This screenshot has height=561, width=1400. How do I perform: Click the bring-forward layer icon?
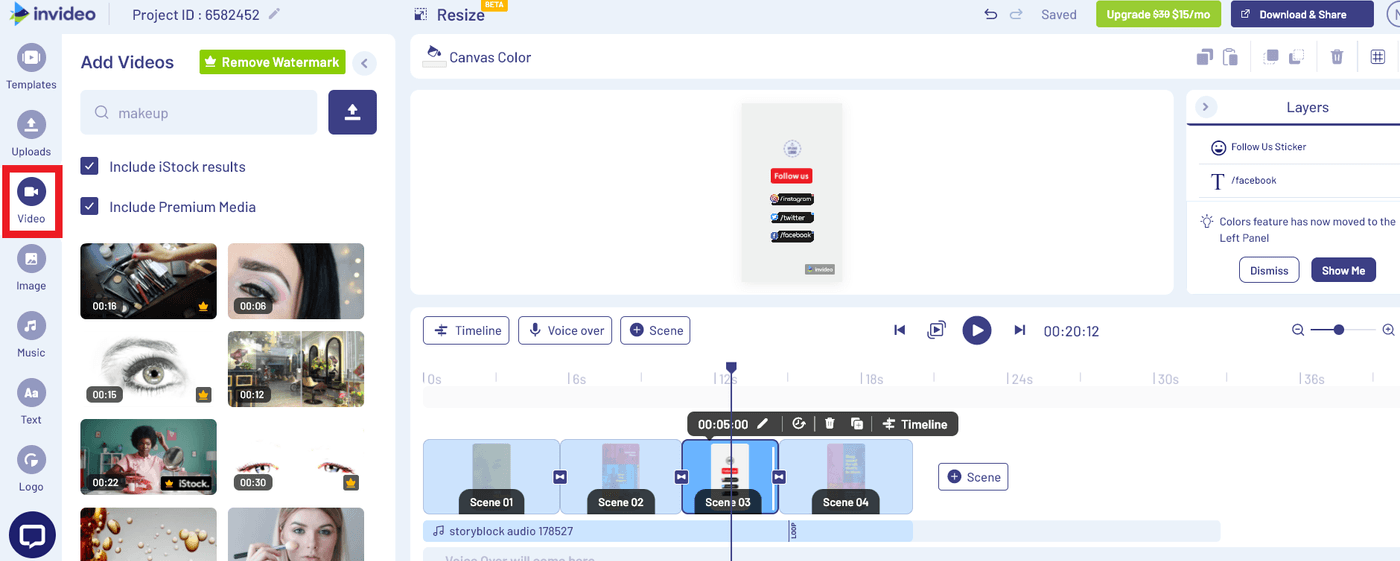[x=1270, y=57]
